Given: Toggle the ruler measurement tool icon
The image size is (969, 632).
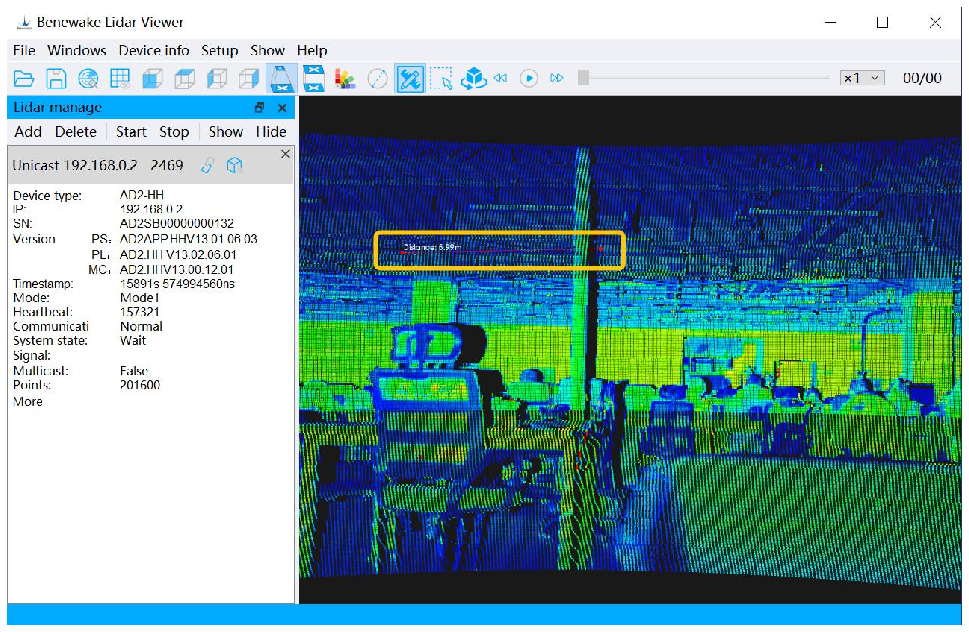Looking at the screenshot, I should 409,78.
